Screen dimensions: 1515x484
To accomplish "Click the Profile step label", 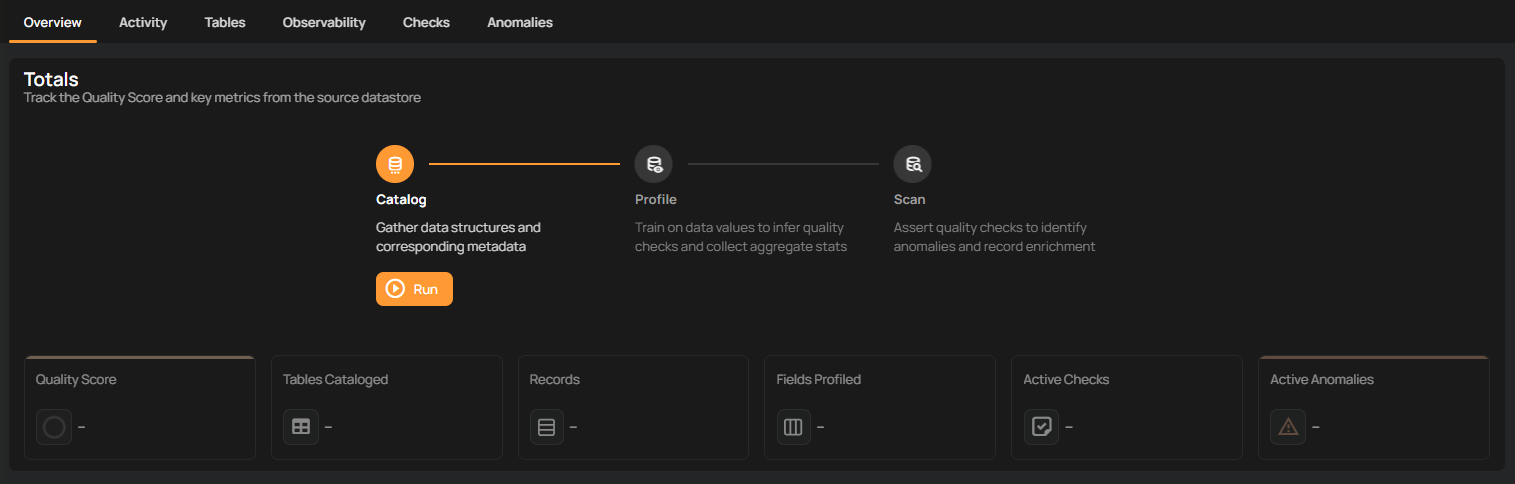I will (x=656, y=199).
